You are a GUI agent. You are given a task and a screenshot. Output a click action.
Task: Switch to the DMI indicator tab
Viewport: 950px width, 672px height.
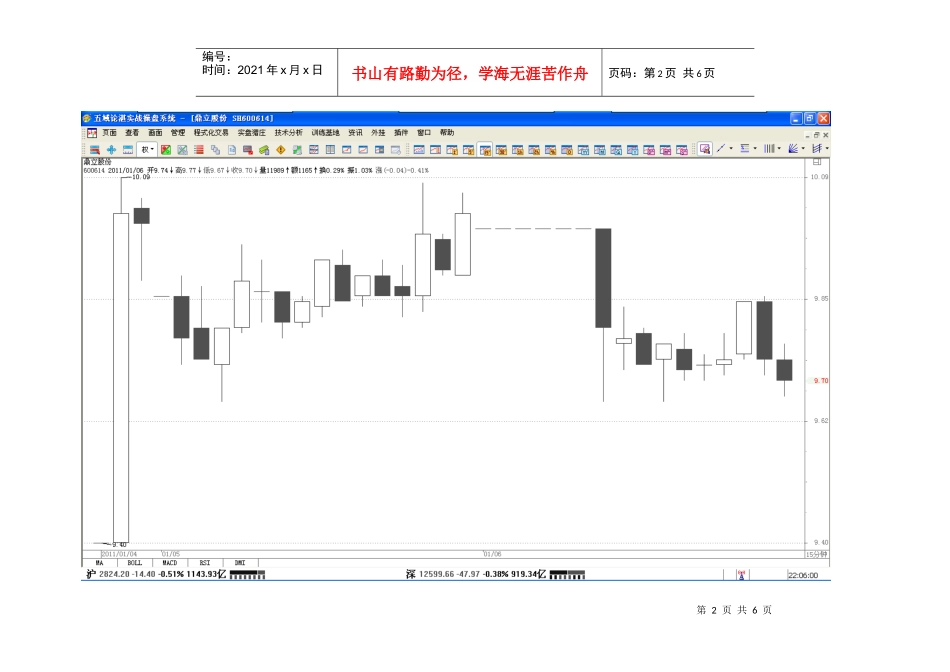(x=240, y=563)
